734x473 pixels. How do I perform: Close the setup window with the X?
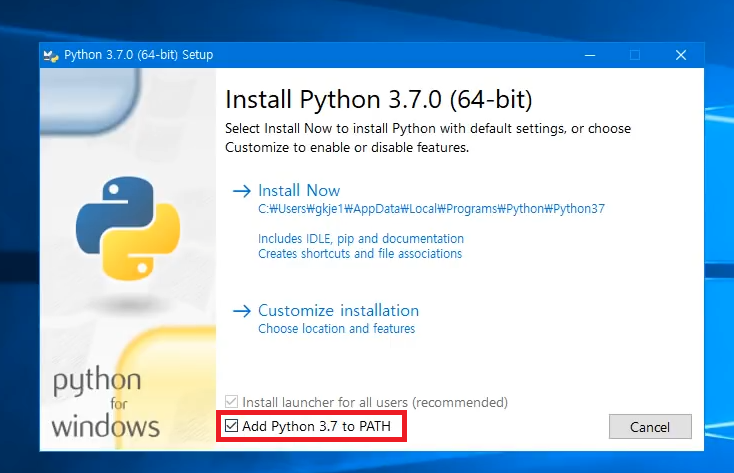pos(680,55)
